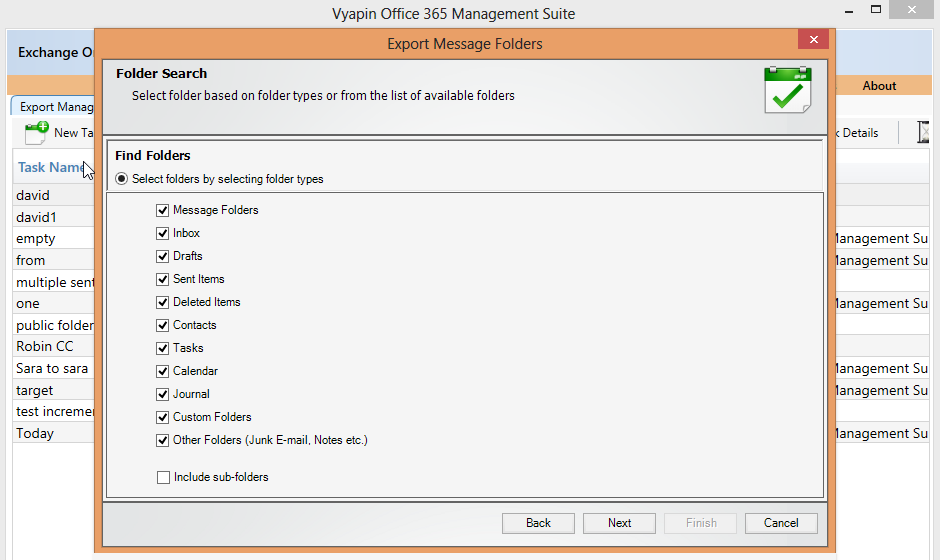Maximize the Vyapin application window
The height and width of the screenshot is (560, 940).
coord(876,10)
